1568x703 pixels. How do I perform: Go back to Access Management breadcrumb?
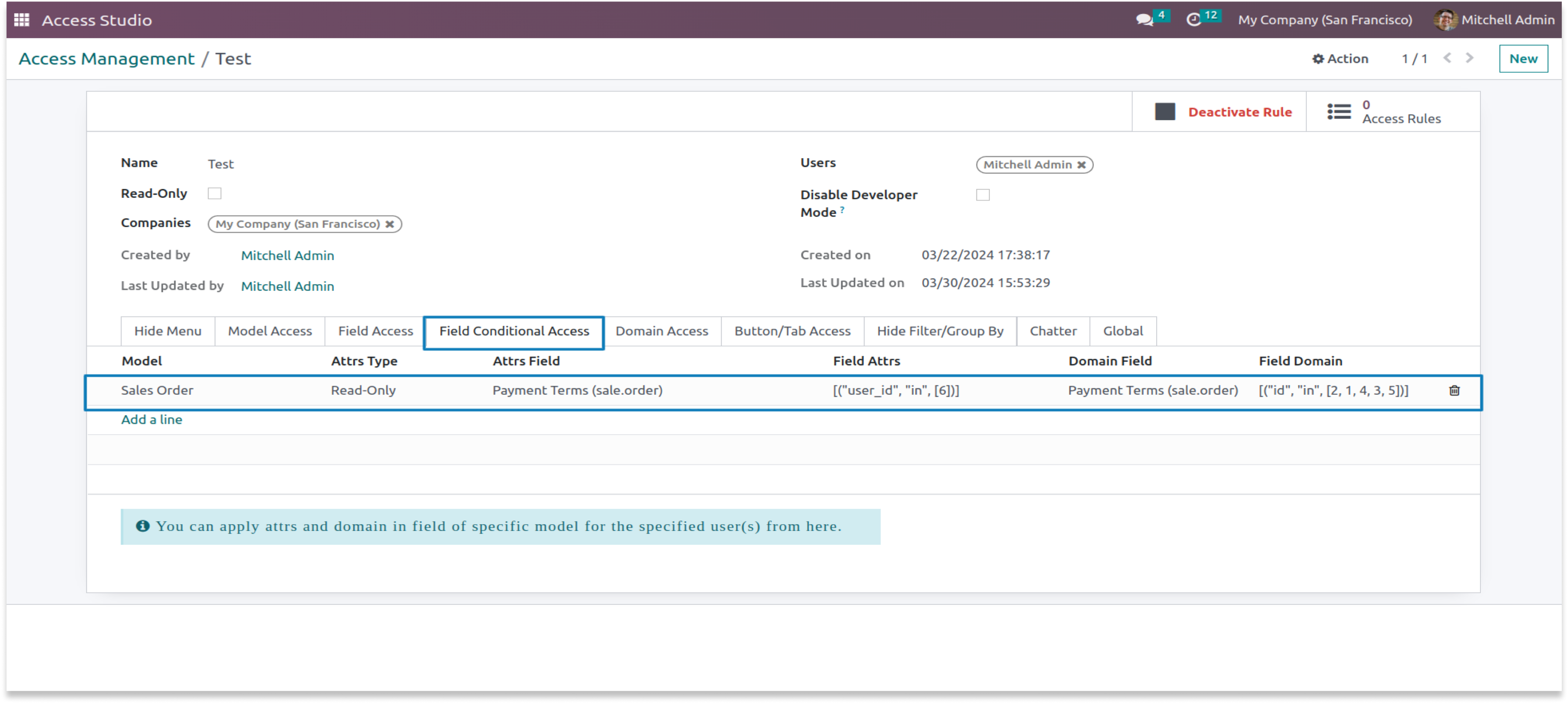coord(107,59)
